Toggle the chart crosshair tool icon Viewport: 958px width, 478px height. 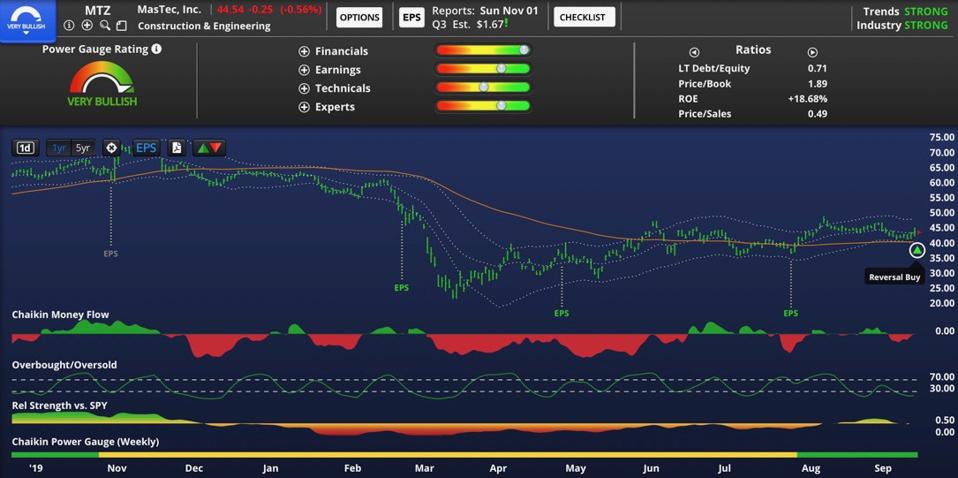[111, 148]
